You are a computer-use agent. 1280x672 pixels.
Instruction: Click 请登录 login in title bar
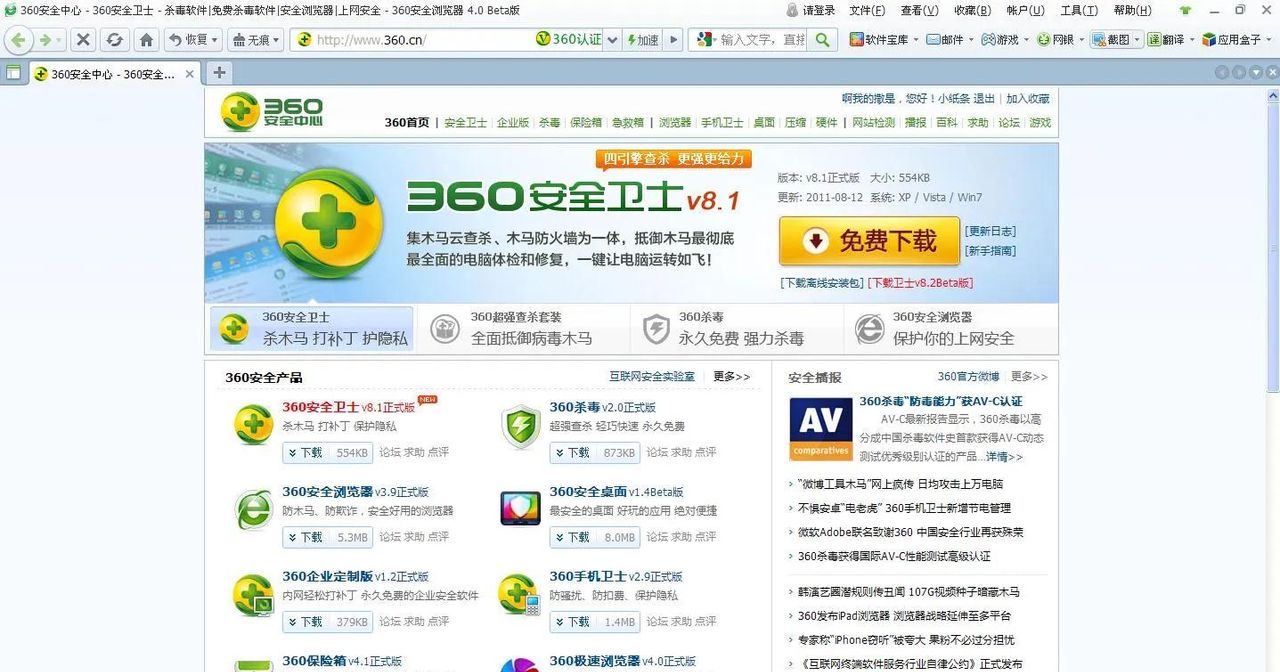[810, 10]
